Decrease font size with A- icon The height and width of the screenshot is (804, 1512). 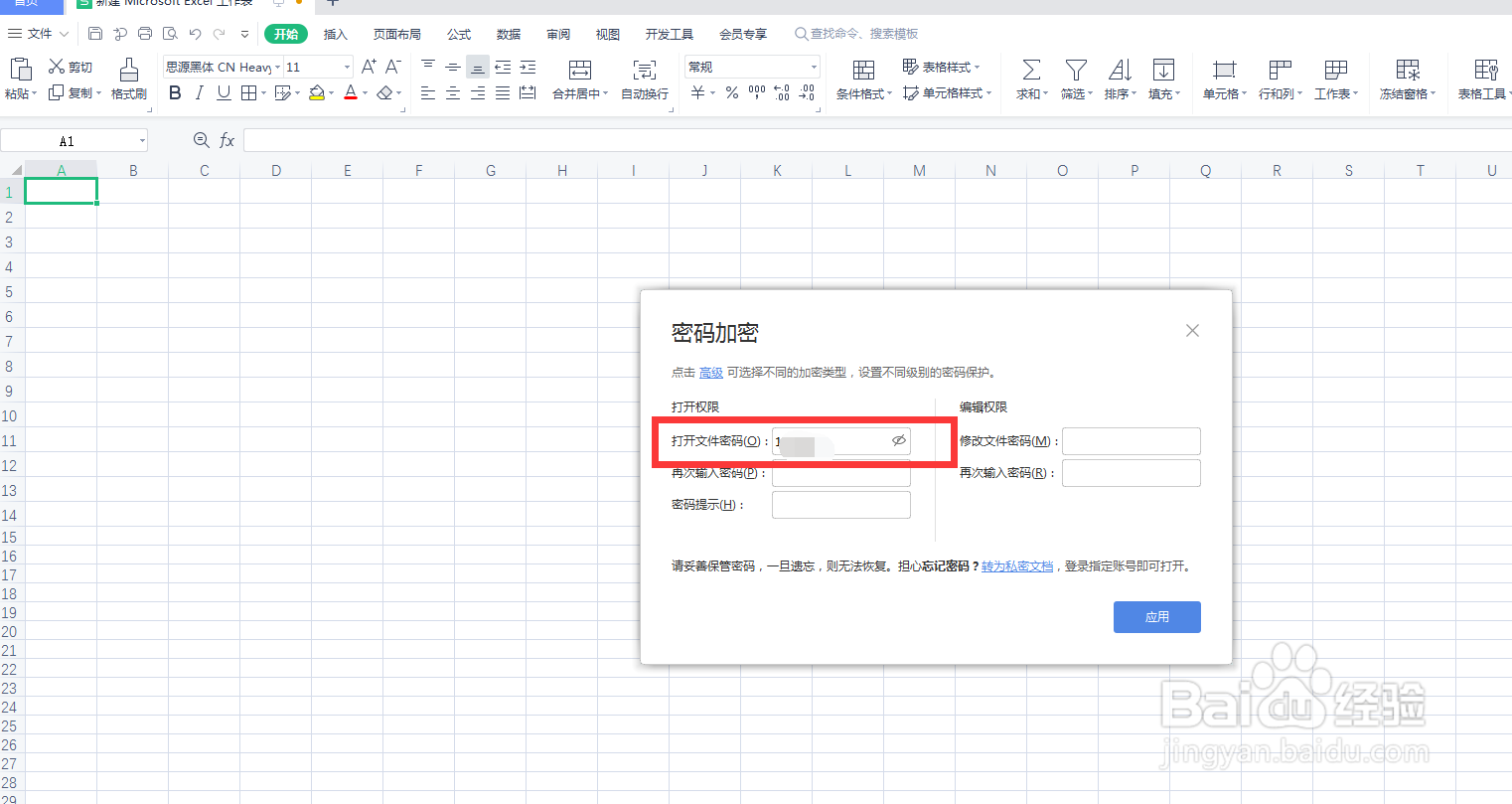(393, 67)
